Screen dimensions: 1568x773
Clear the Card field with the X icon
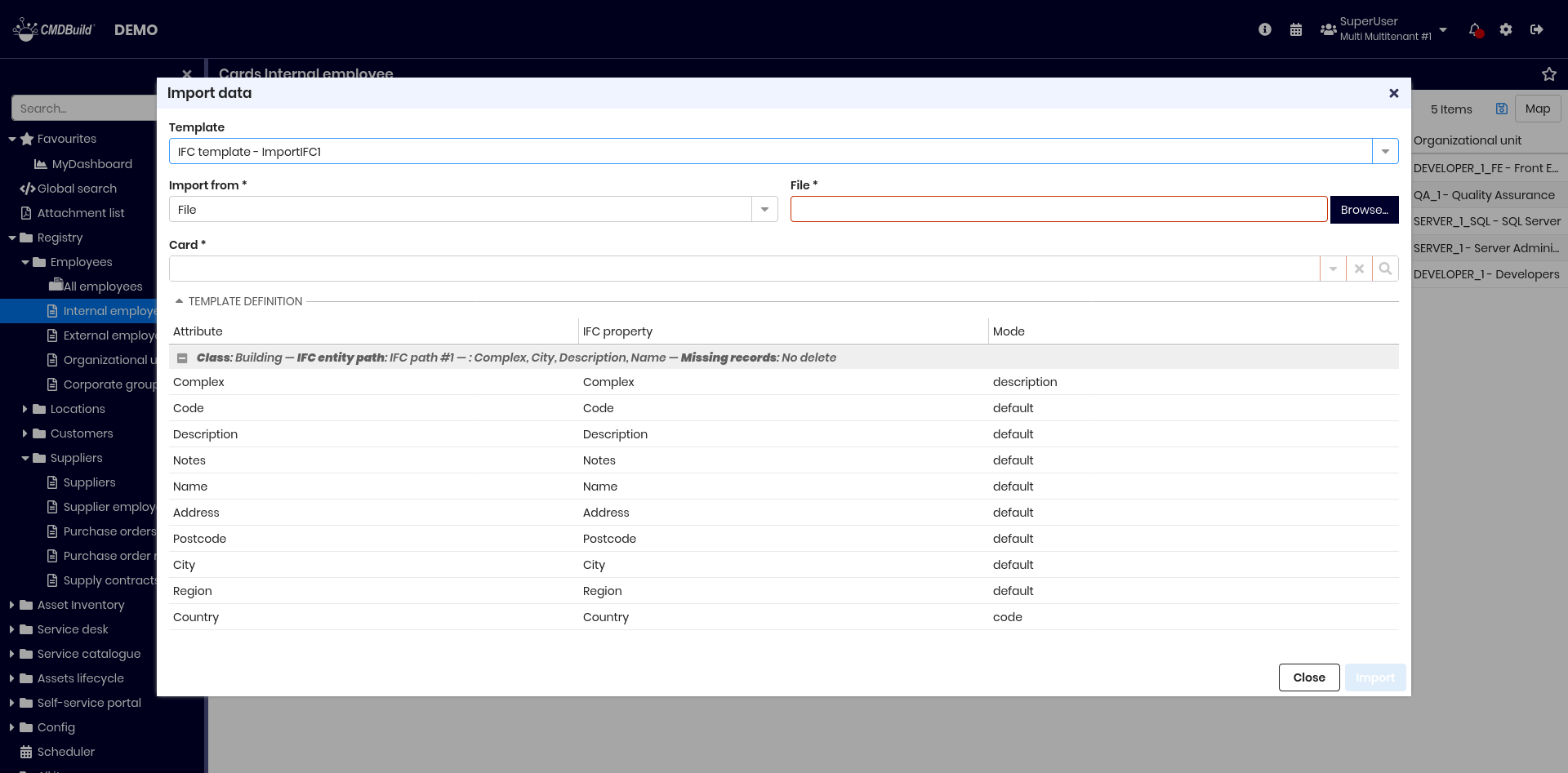tap(1359, 269)
